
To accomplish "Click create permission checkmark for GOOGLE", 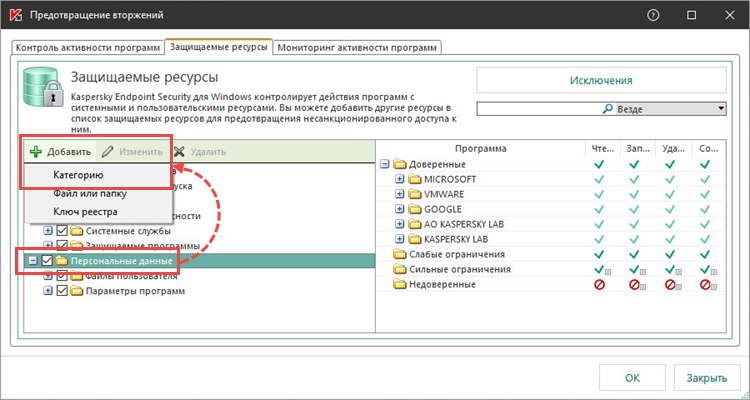I will [705, 209].
